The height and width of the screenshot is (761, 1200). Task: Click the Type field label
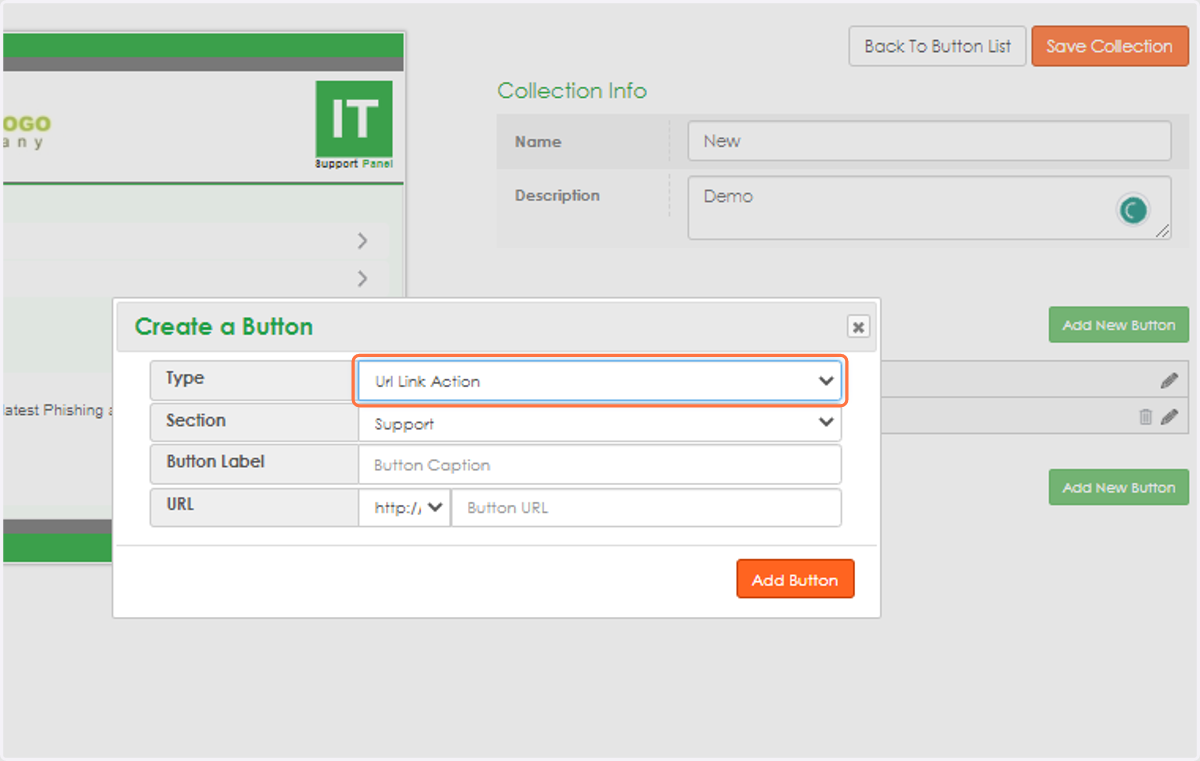pyautogui.click(x=185, y=378)
